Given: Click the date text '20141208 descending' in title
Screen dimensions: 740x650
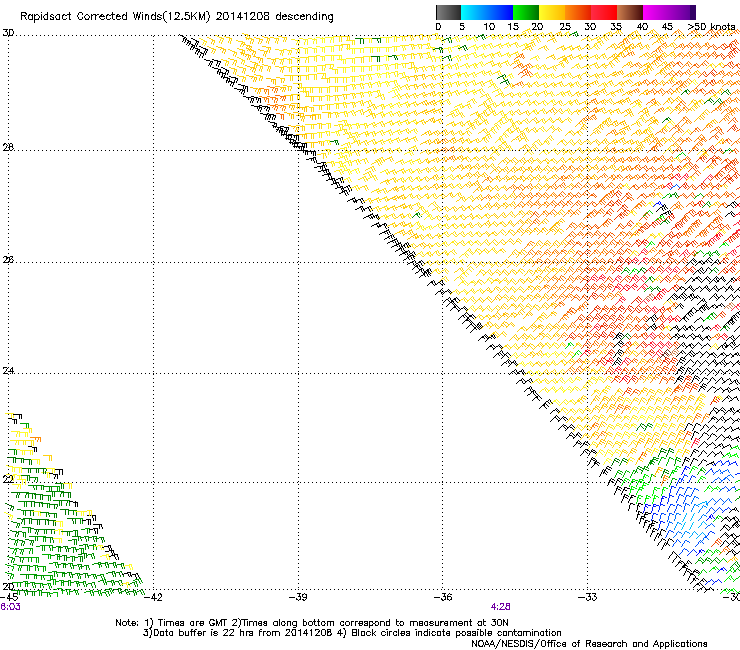Looking at the screenshot, I should tap(274, 17).
